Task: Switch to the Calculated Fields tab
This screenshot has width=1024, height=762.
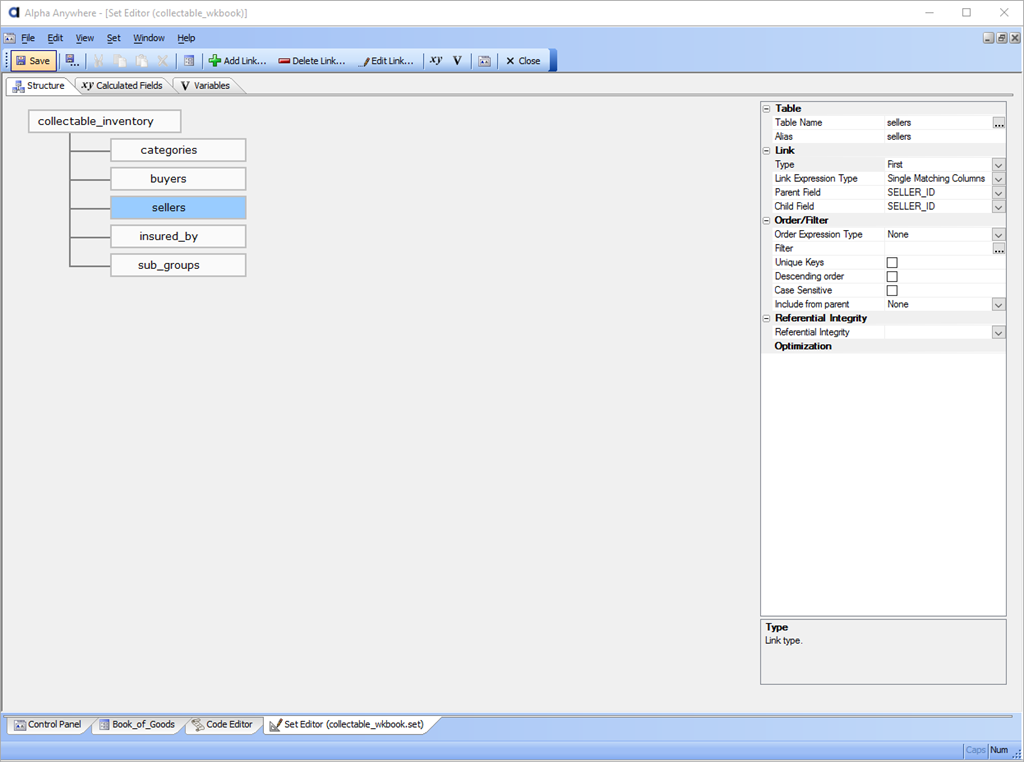Action: pyautogui.click(x=121, y=86)
